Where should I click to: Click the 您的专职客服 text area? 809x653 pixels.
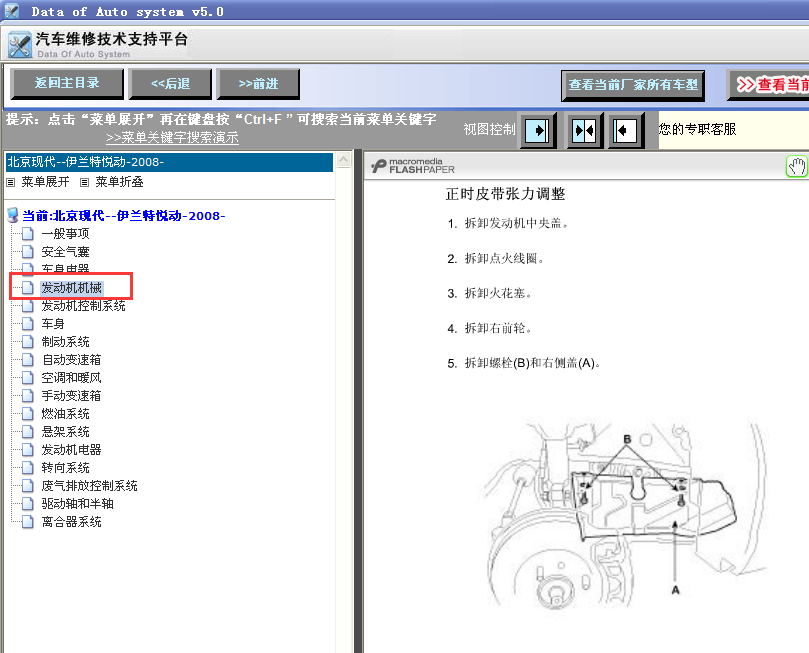click(697, 129)
